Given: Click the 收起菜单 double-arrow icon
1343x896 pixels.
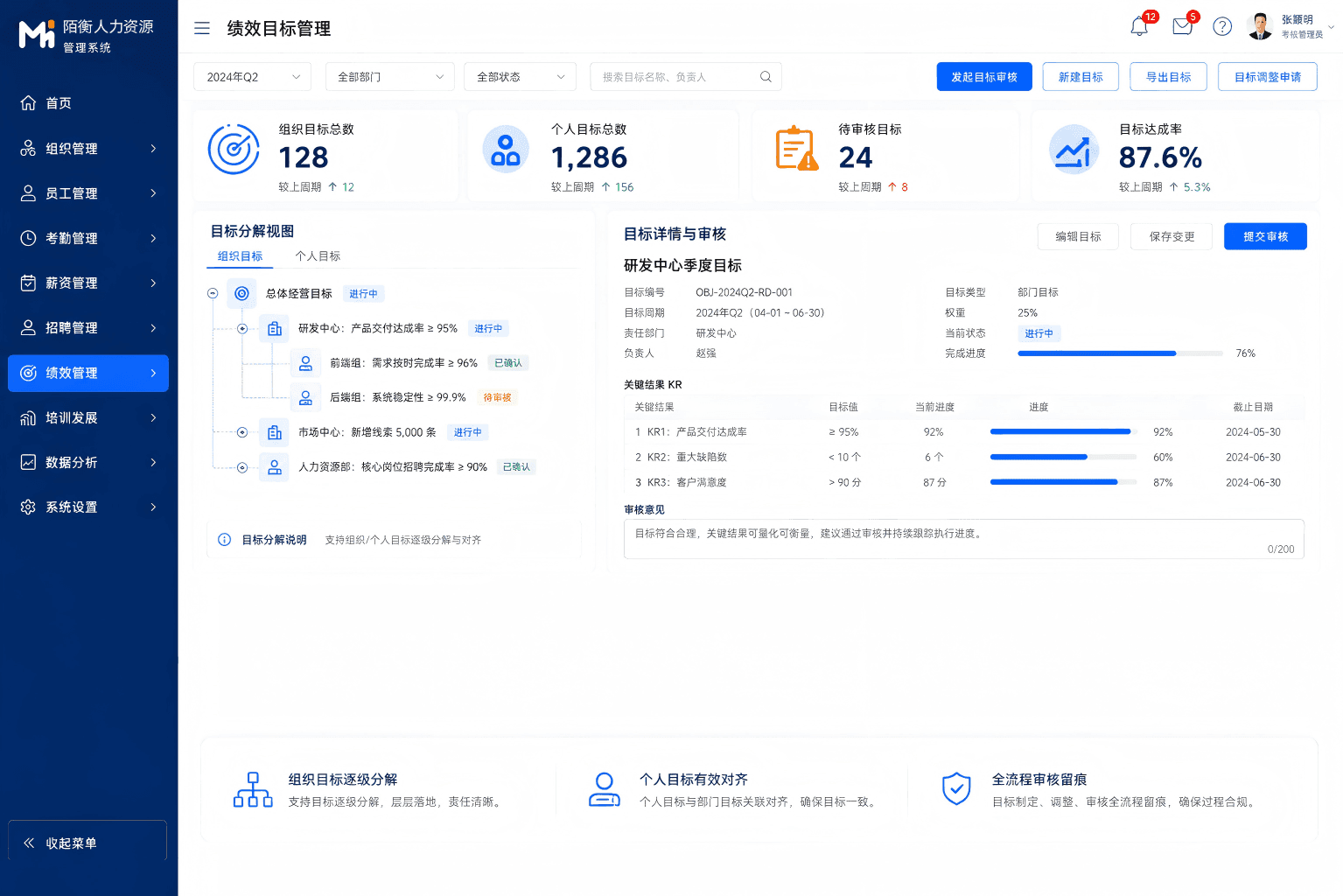Looking at the screenshot, I should click(x=29, y=843).
